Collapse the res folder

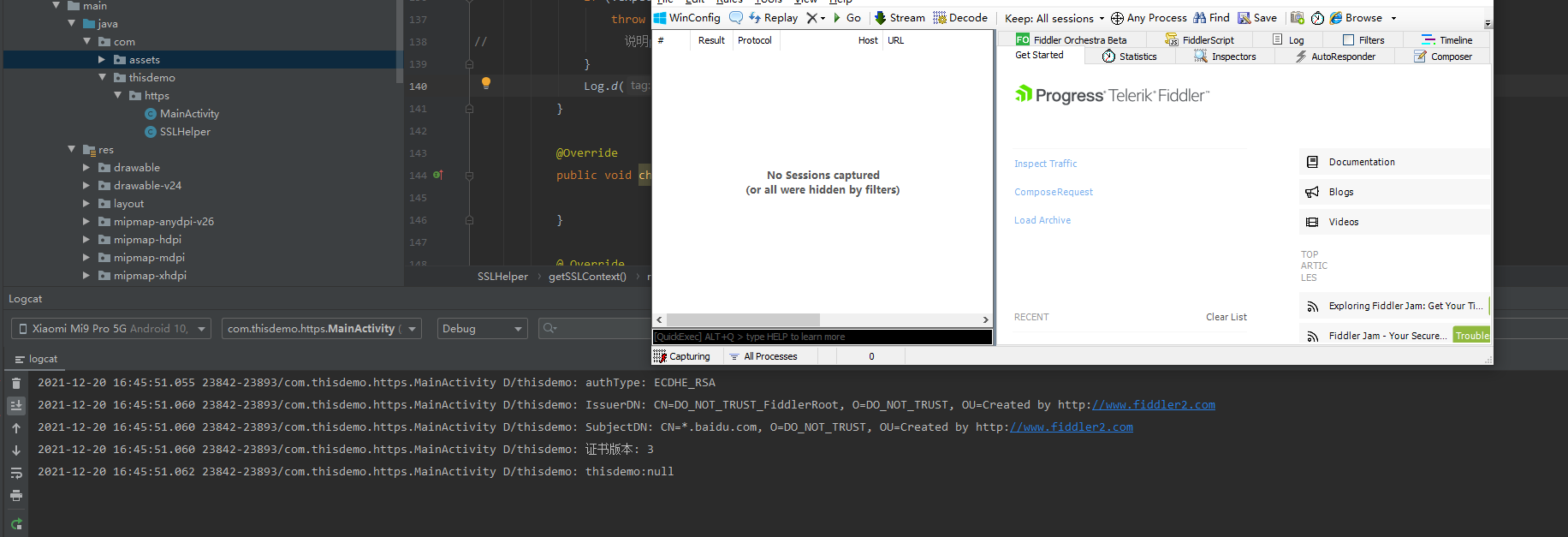[71, 149]
